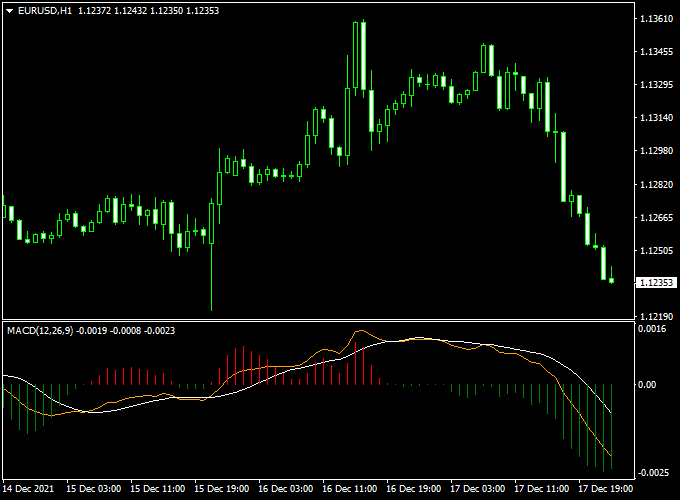The width and height of the screenshot is (680, 500).
Task: Click the 17 Dec 19:00 time label
Action: pyautogui.click(x=605, y=489)
